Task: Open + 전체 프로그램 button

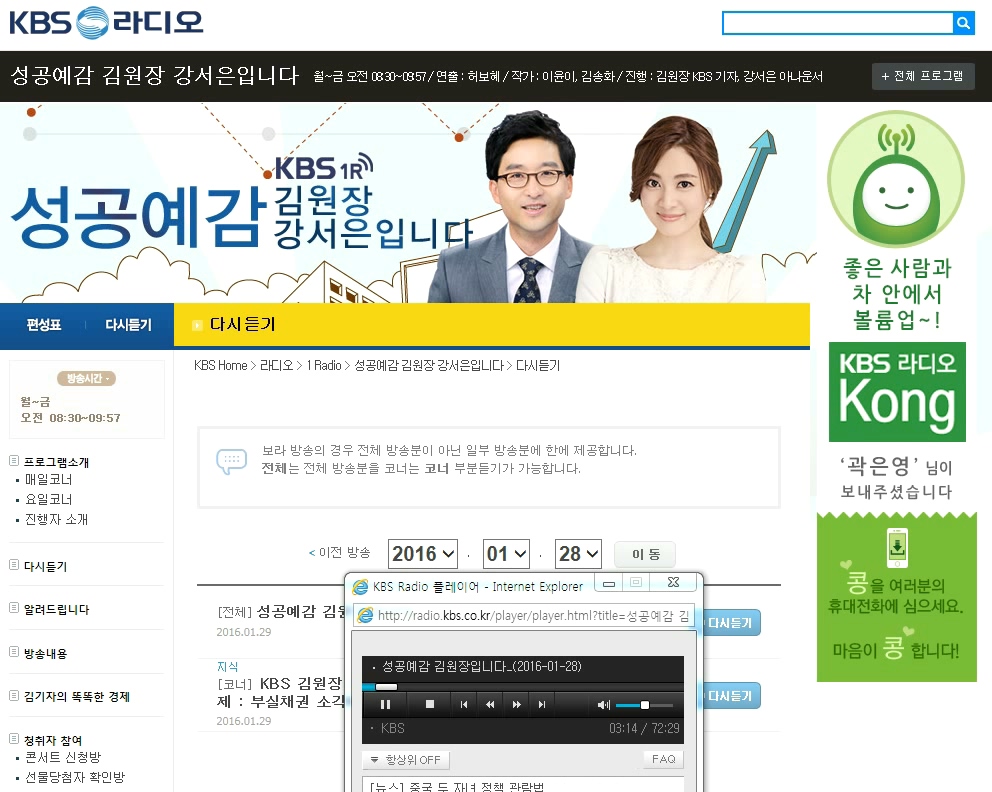Action: pos(922,76)
